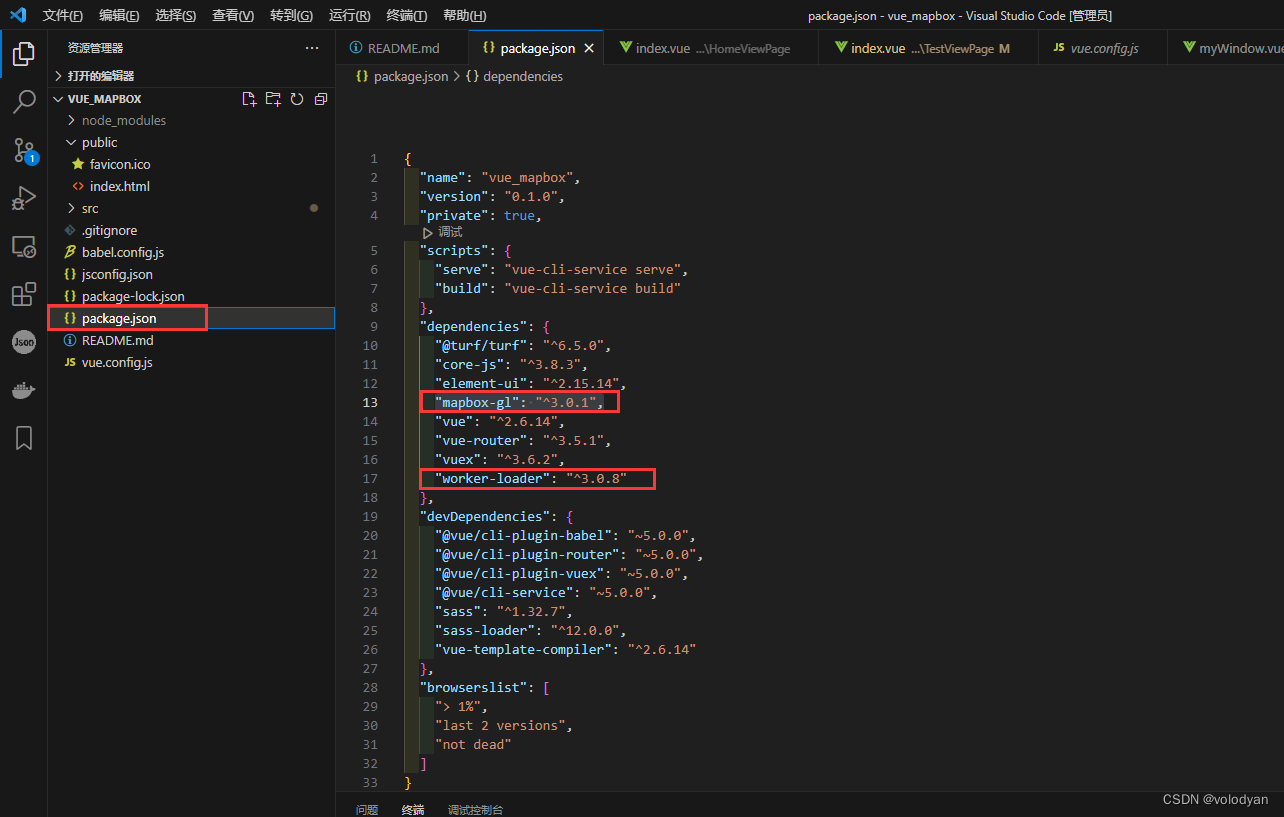Refresh the VUE_MAPBOX explorer

(x=297, y=98)
